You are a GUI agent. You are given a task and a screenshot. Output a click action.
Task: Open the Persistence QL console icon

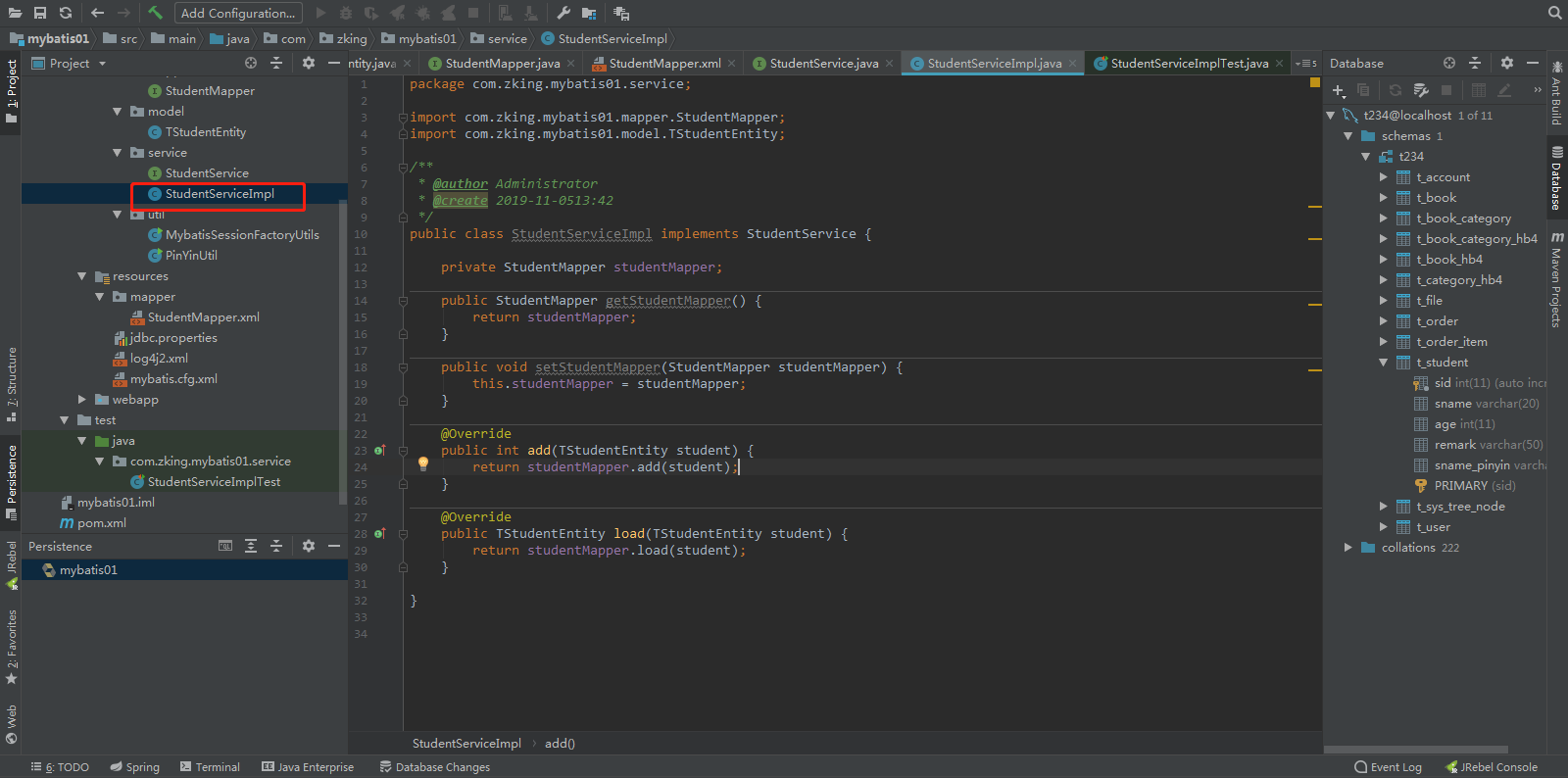click(225, 546)
